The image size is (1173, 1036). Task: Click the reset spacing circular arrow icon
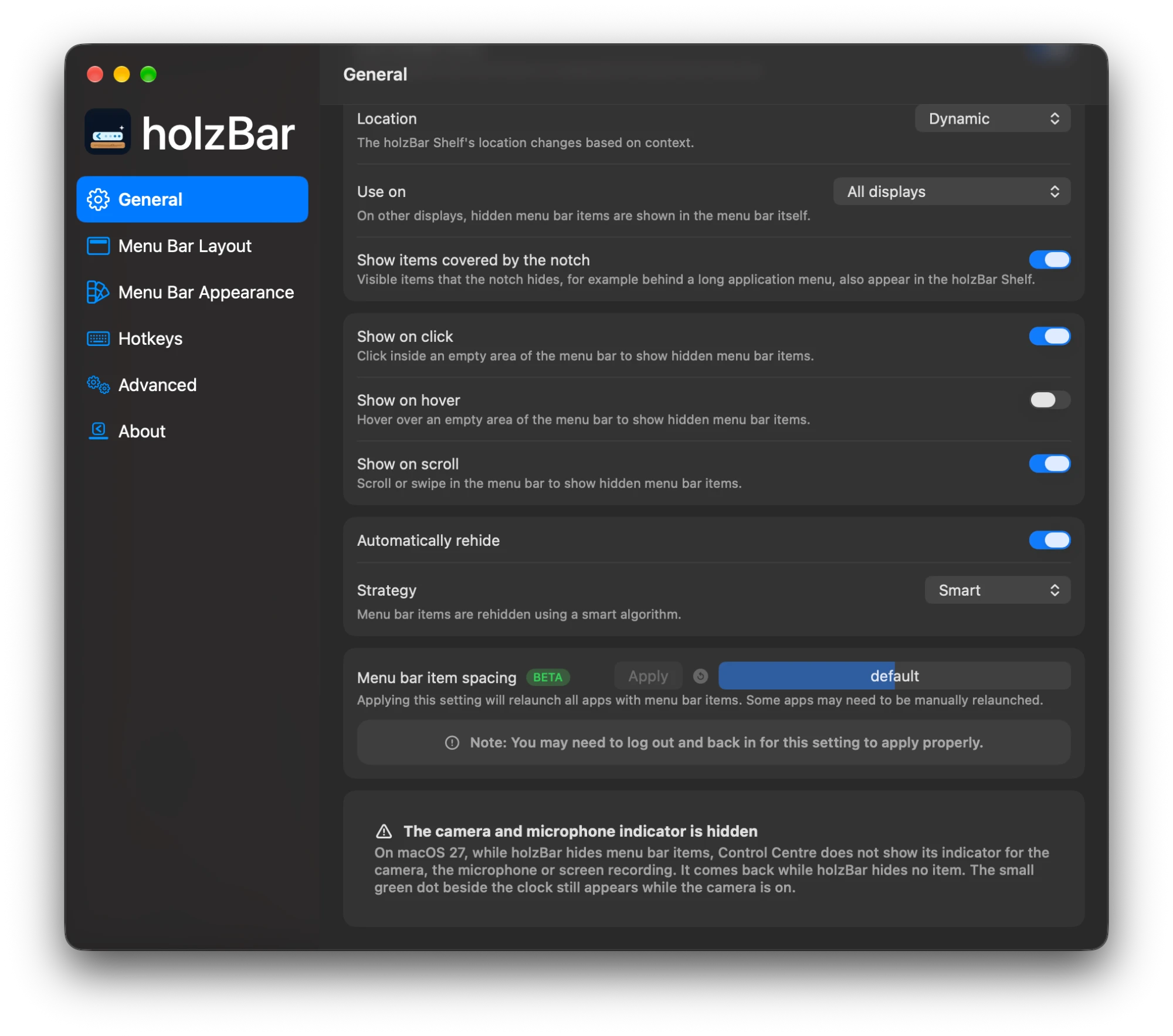coord(700,676)
